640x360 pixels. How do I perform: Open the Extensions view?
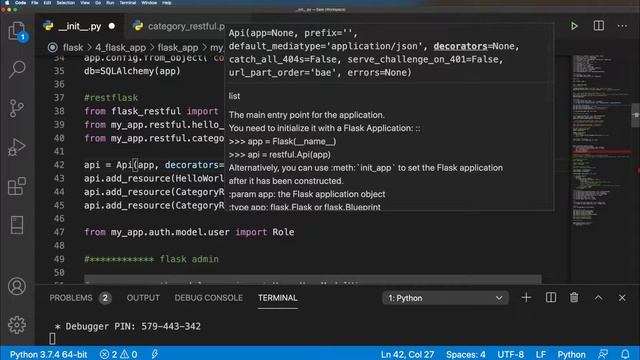17,186
